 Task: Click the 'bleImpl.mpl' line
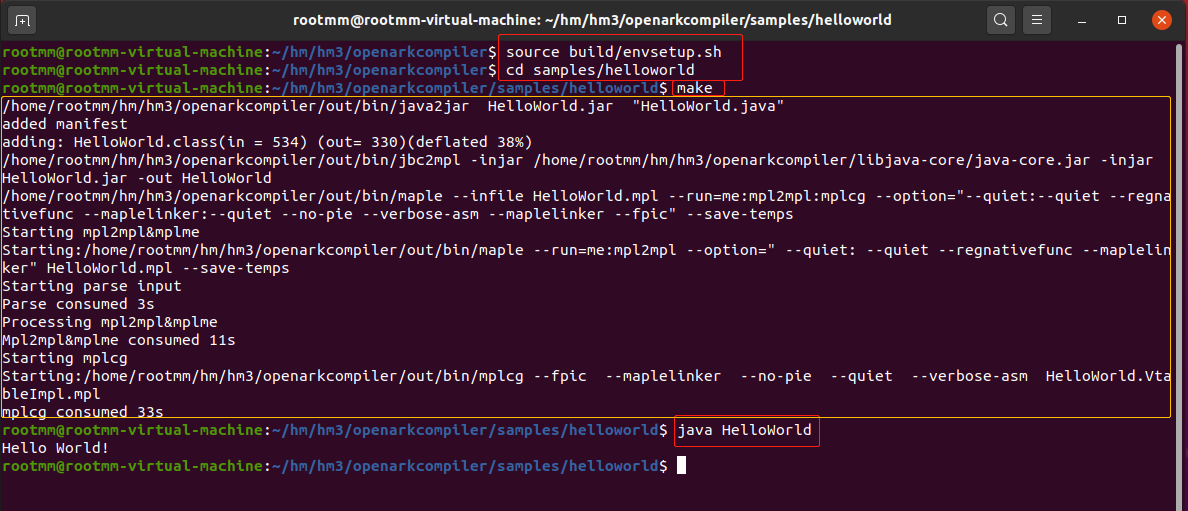tap(52, 395)
